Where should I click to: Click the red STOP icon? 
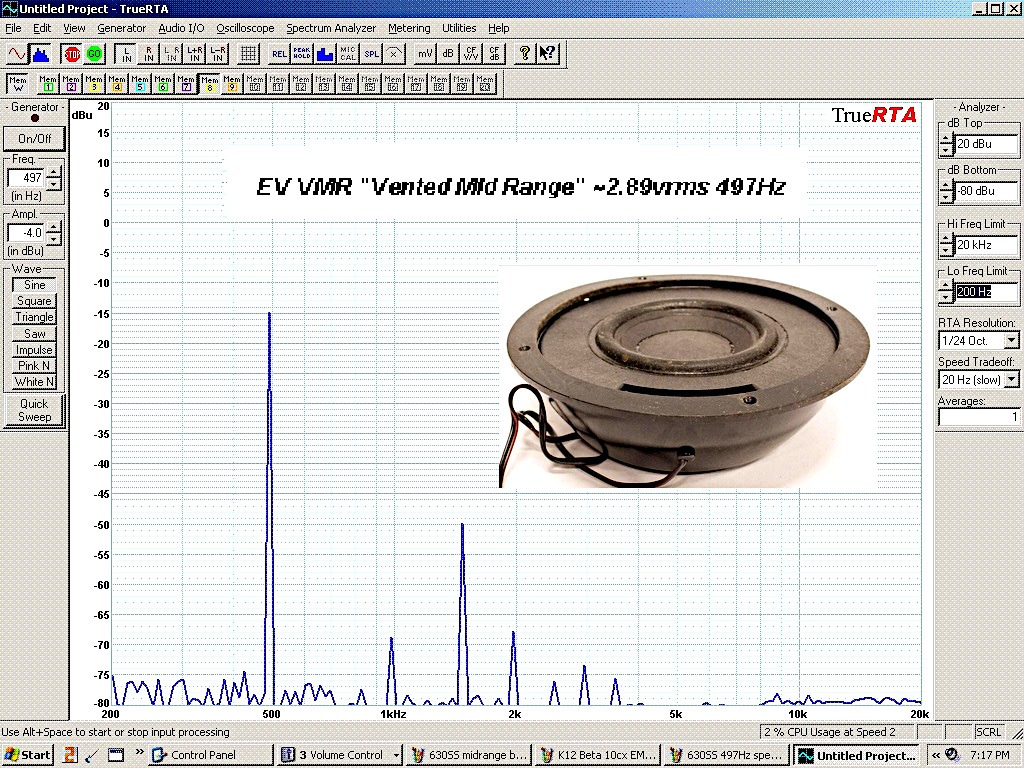[72, 54]
